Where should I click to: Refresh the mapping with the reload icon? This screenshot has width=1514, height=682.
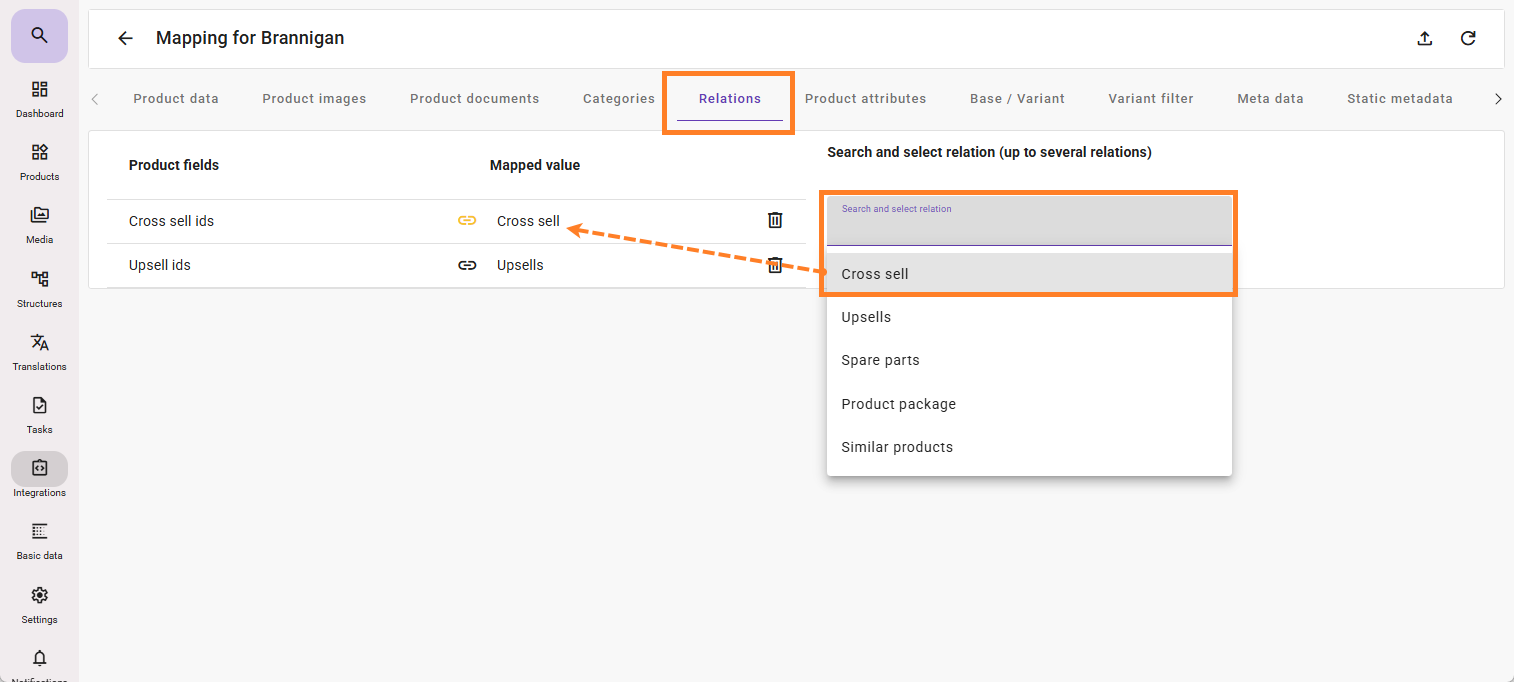pyautogui.click(x=1468, y=39)
